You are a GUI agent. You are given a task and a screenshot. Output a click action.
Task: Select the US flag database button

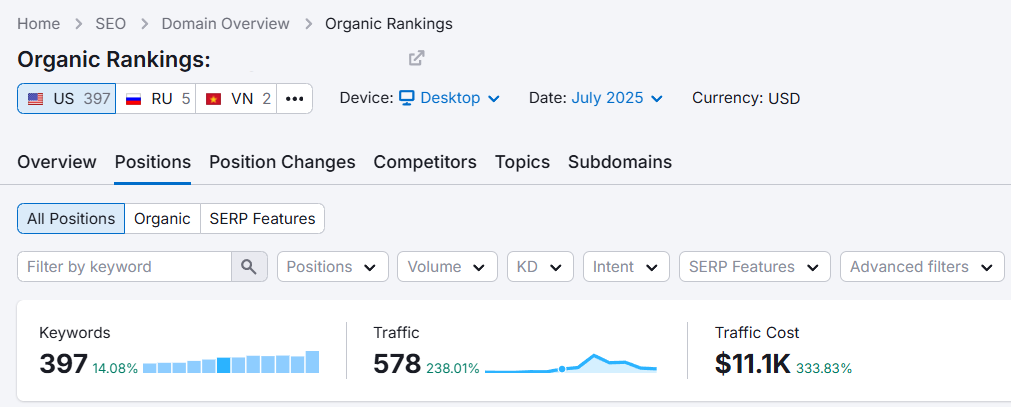66,99
